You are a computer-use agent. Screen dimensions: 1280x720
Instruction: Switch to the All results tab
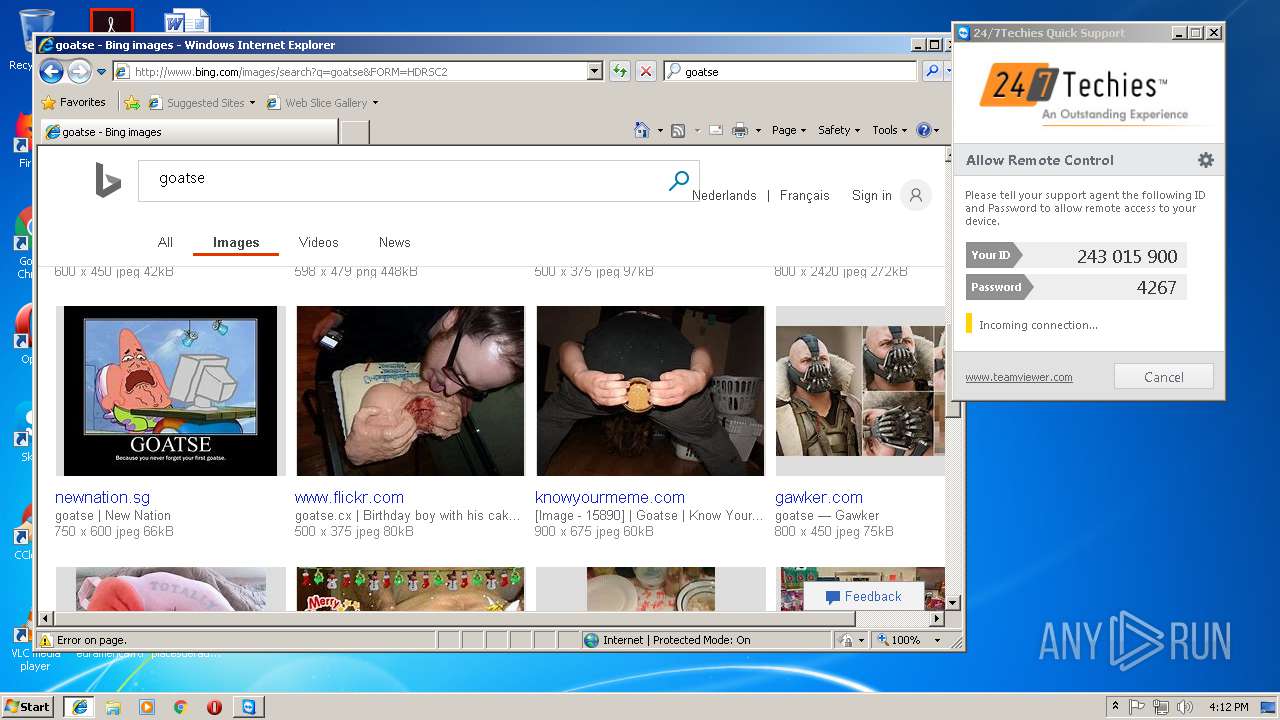click(165, 242)
